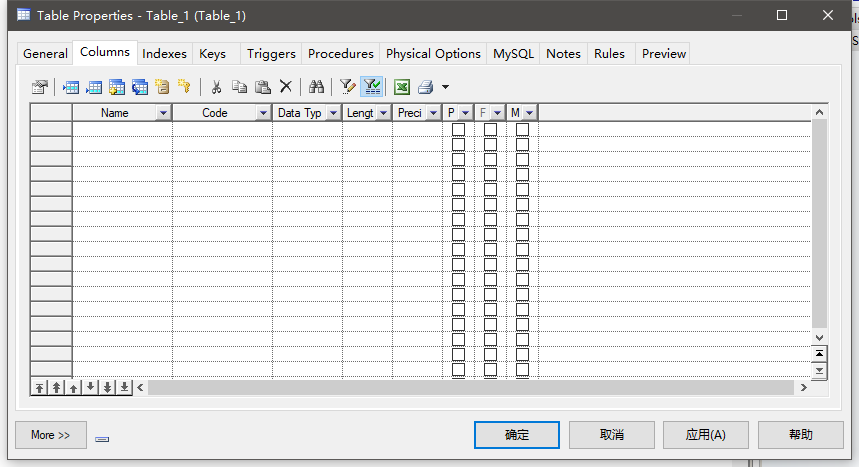This screenshot has height=467, width=859.
Task: Open the Length column dropdown
Action: [383, 113]
